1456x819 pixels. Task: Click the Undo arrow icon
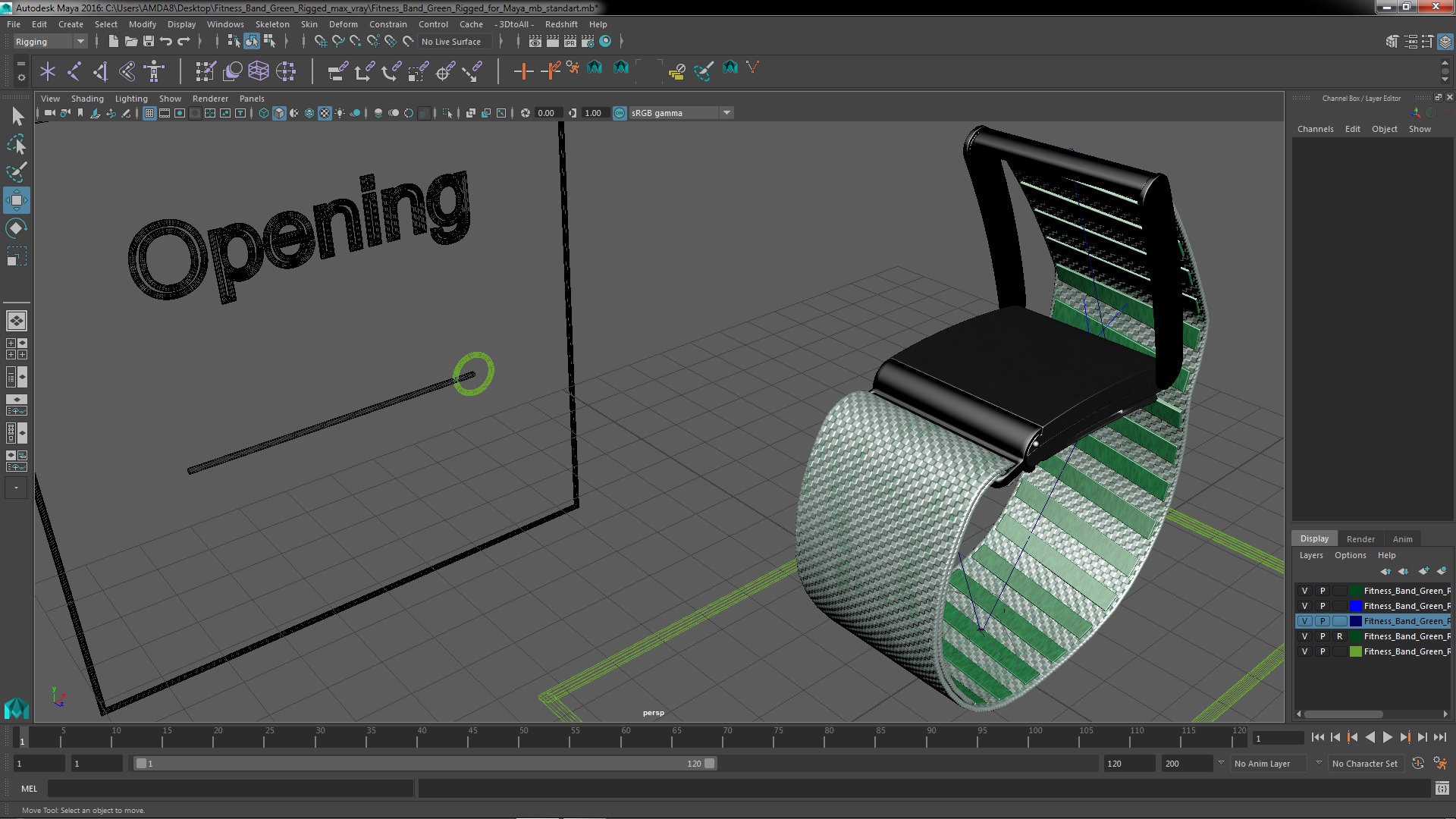166,41
